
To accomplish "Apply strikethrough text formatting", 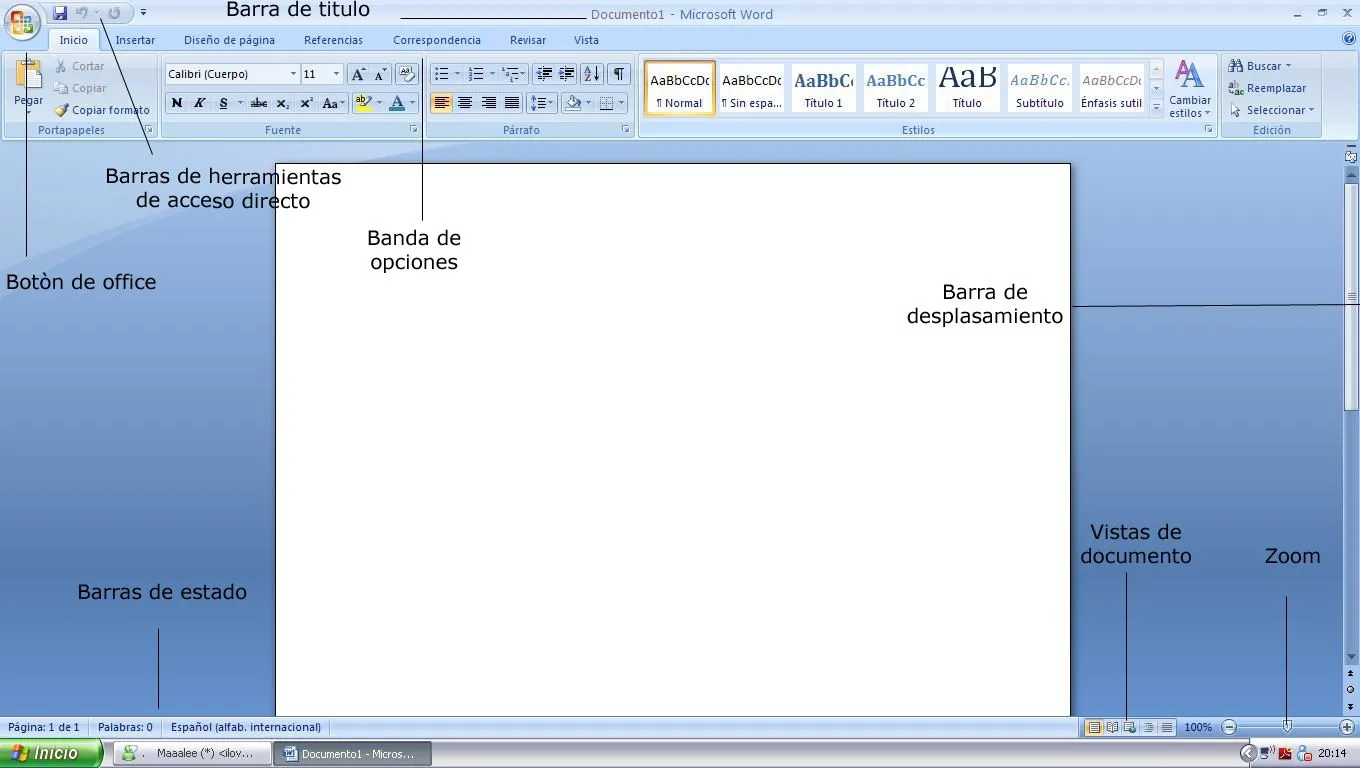I will click(x=259, y=102).
